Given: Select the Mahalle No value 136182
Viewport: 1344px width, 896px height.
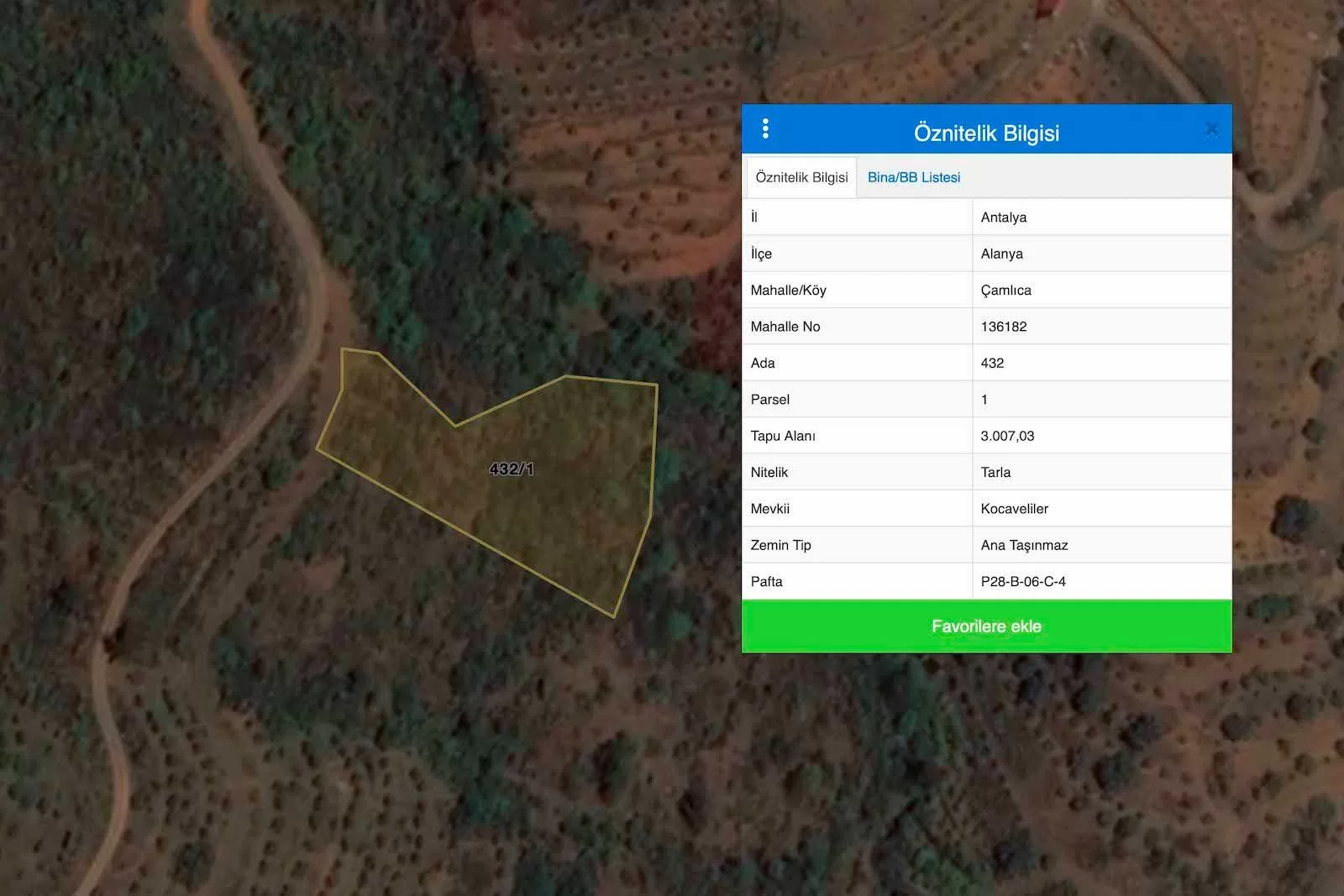Looking at the screenshot, I should tap(1003, 327).
